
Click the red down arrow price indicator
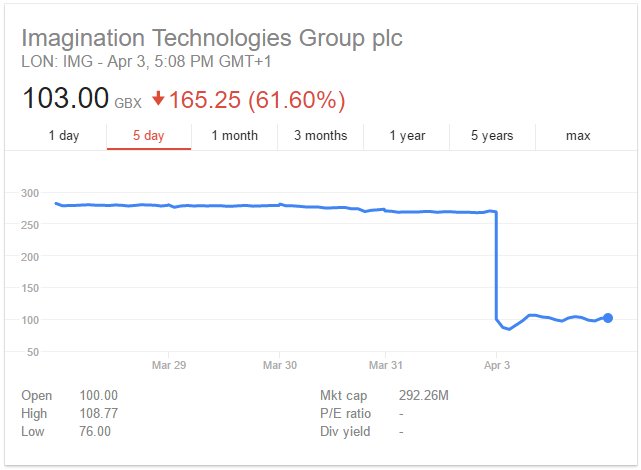(158, 100)
